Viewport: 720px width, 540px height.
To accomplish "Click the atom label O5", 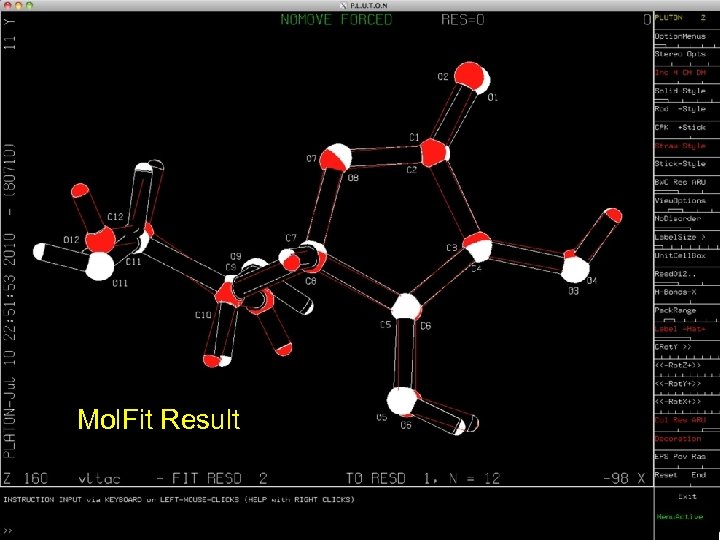I will [382, 417].
